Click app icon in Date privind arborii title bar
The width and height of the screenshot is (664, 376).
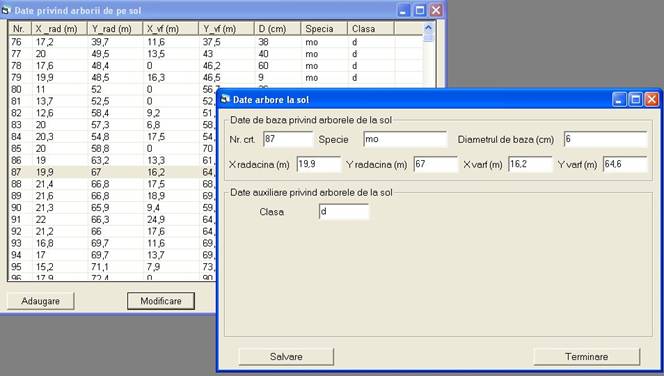pyautogui.click(x=6, y=10)
